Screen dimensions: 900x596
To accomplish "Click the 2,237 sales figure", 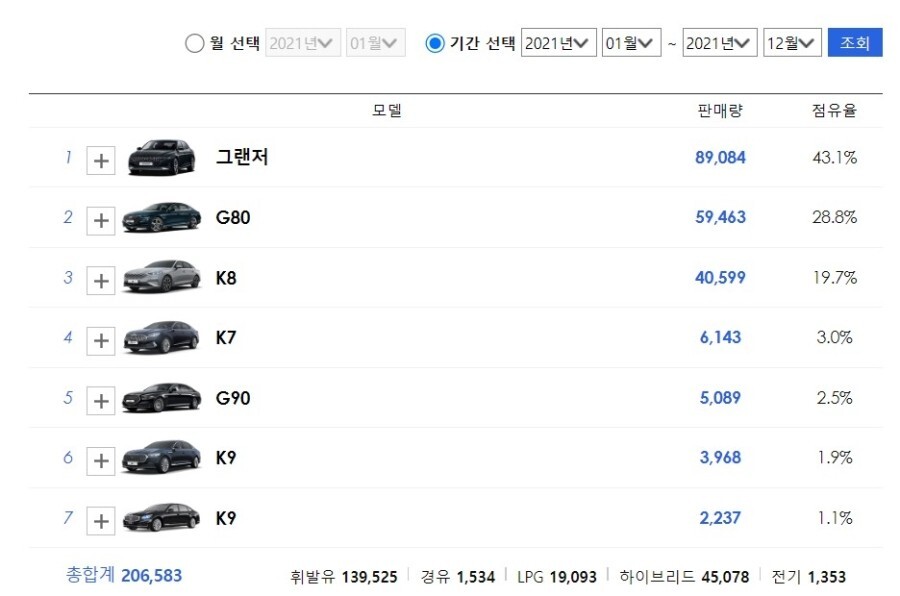I will coord(720,518).
